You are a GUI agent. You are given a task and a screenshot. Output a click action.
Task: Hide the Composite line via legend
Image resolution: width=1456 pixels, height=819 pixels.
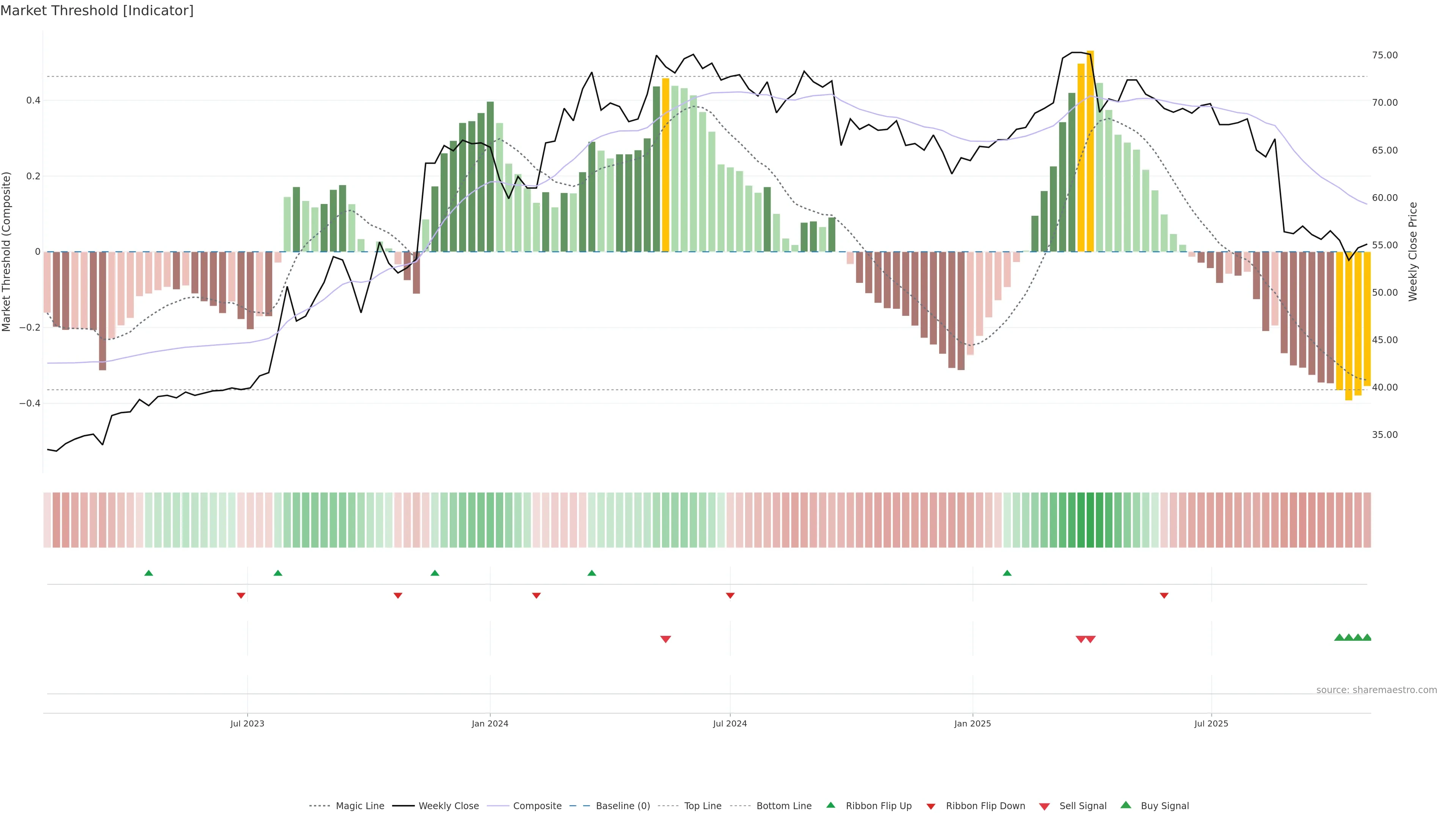537,806
